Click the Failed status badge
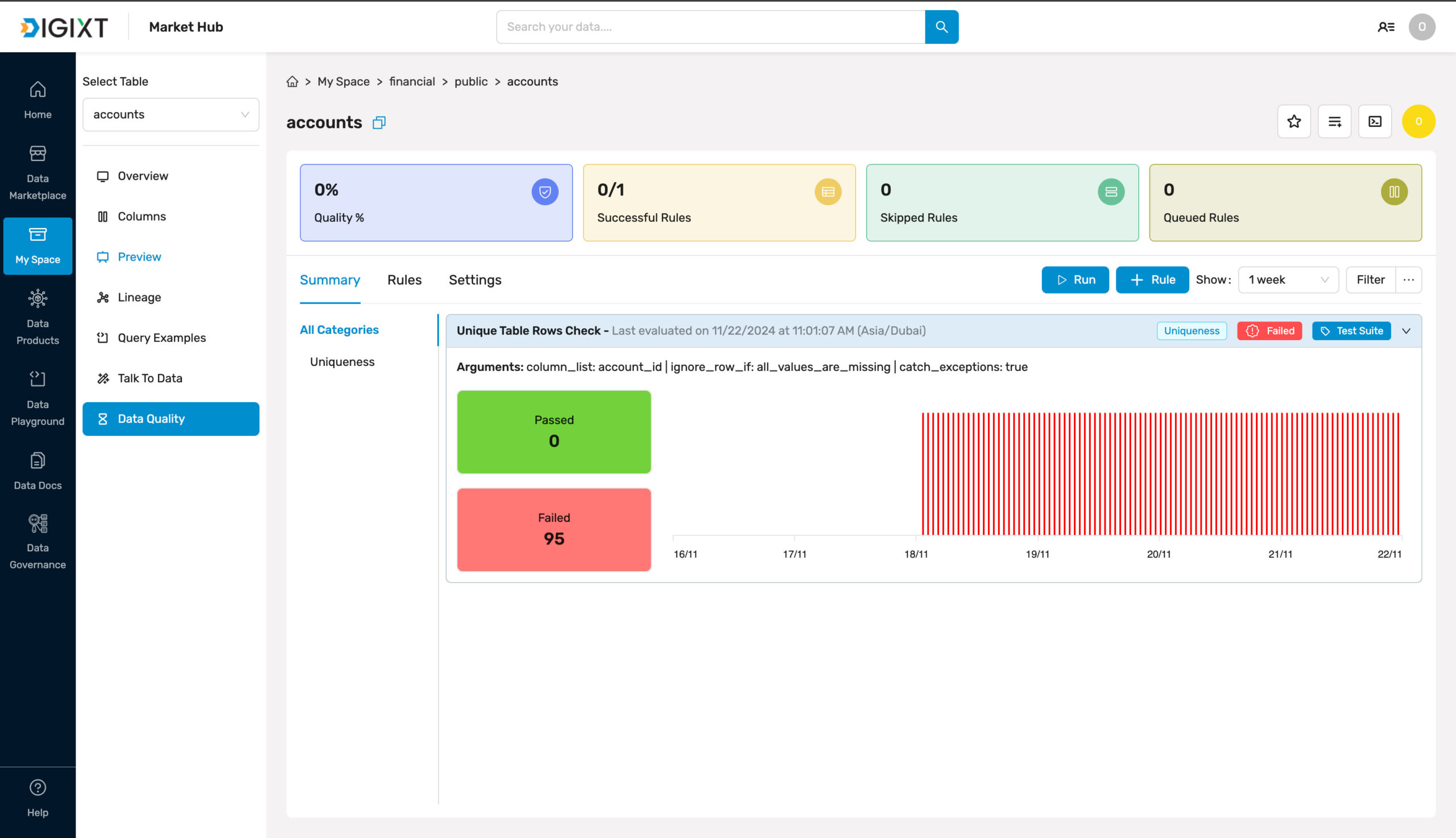 (x=1269, y=331)
